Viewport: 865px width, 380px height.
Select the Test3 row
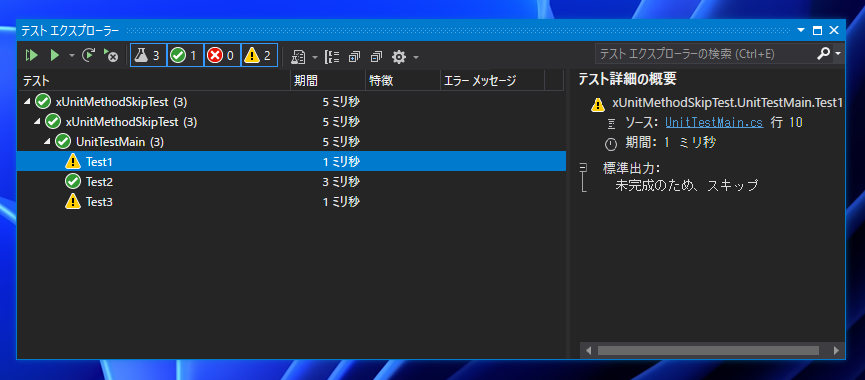pyautogui.click(x=291, y=202)
